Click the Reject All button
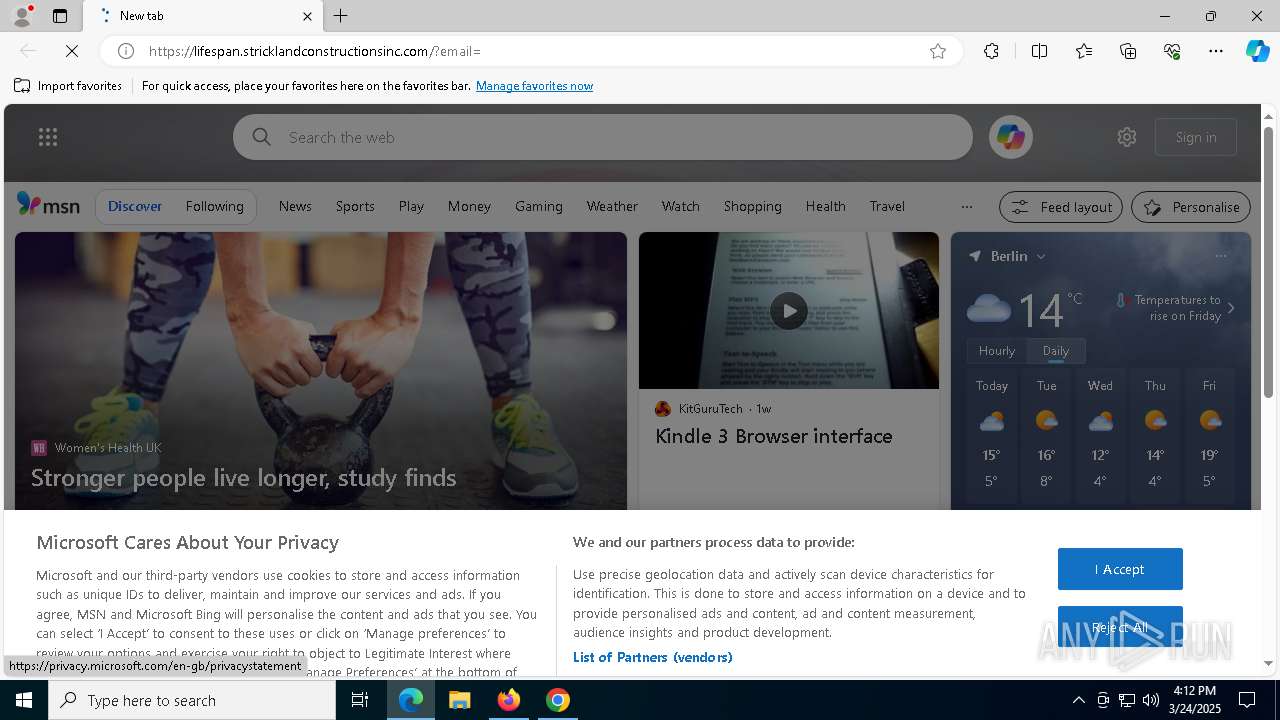Screen dimensions: 1280x720 [x=1120, y=628]
